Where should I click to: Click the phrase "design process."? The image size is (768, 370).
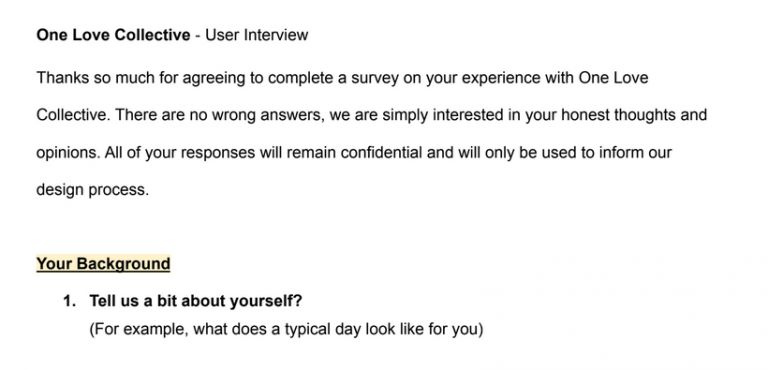click(93, 190)
